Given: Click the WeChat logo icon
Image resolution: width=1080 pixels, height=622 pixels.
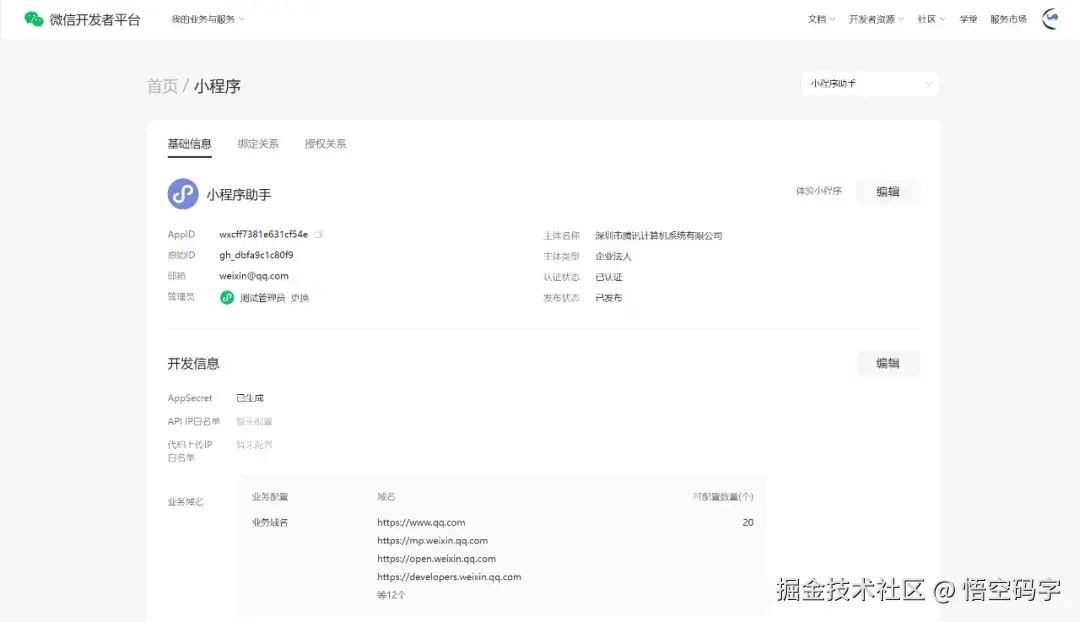Looking at the screenshot, I should coord(33,19).
